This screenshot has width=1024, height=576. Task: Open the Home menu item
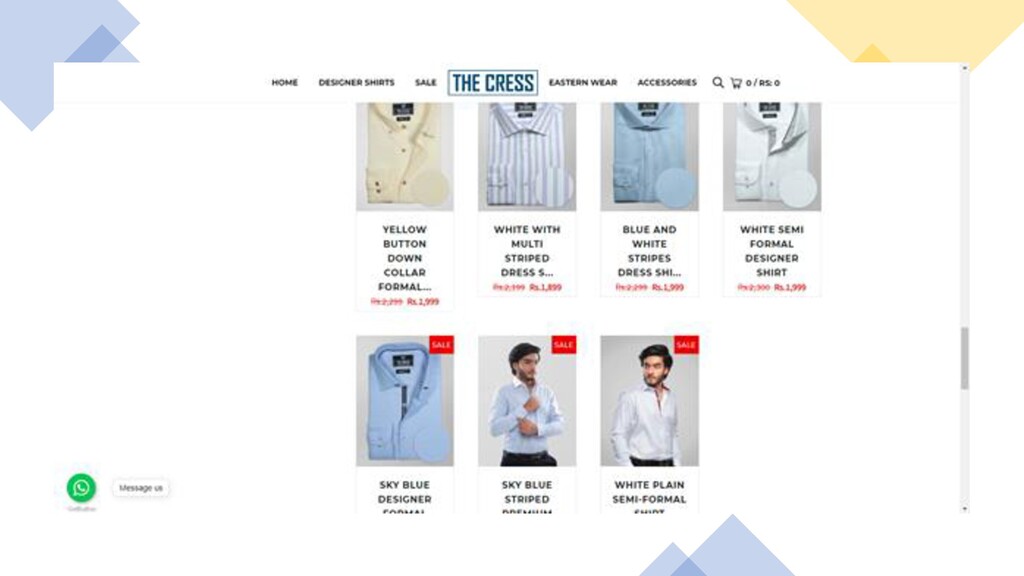[x=285, y=83]
